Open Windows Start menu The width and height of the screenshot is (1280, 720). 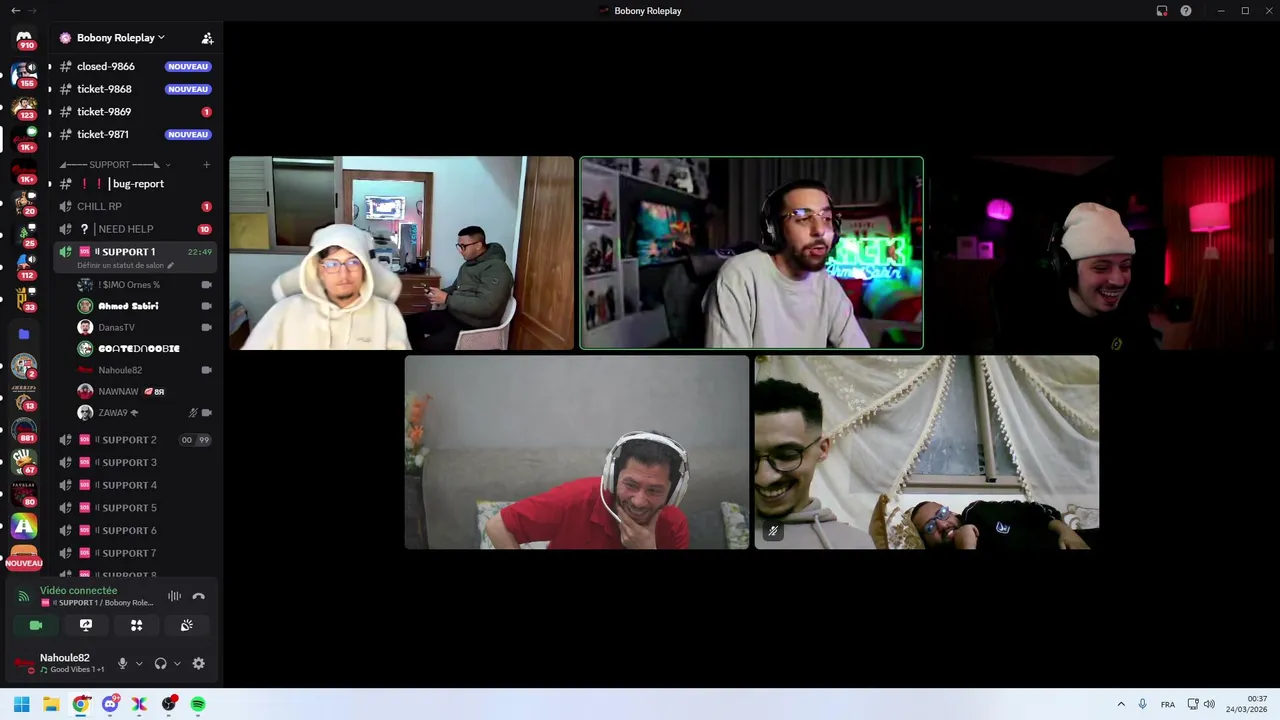click(22, 704)
